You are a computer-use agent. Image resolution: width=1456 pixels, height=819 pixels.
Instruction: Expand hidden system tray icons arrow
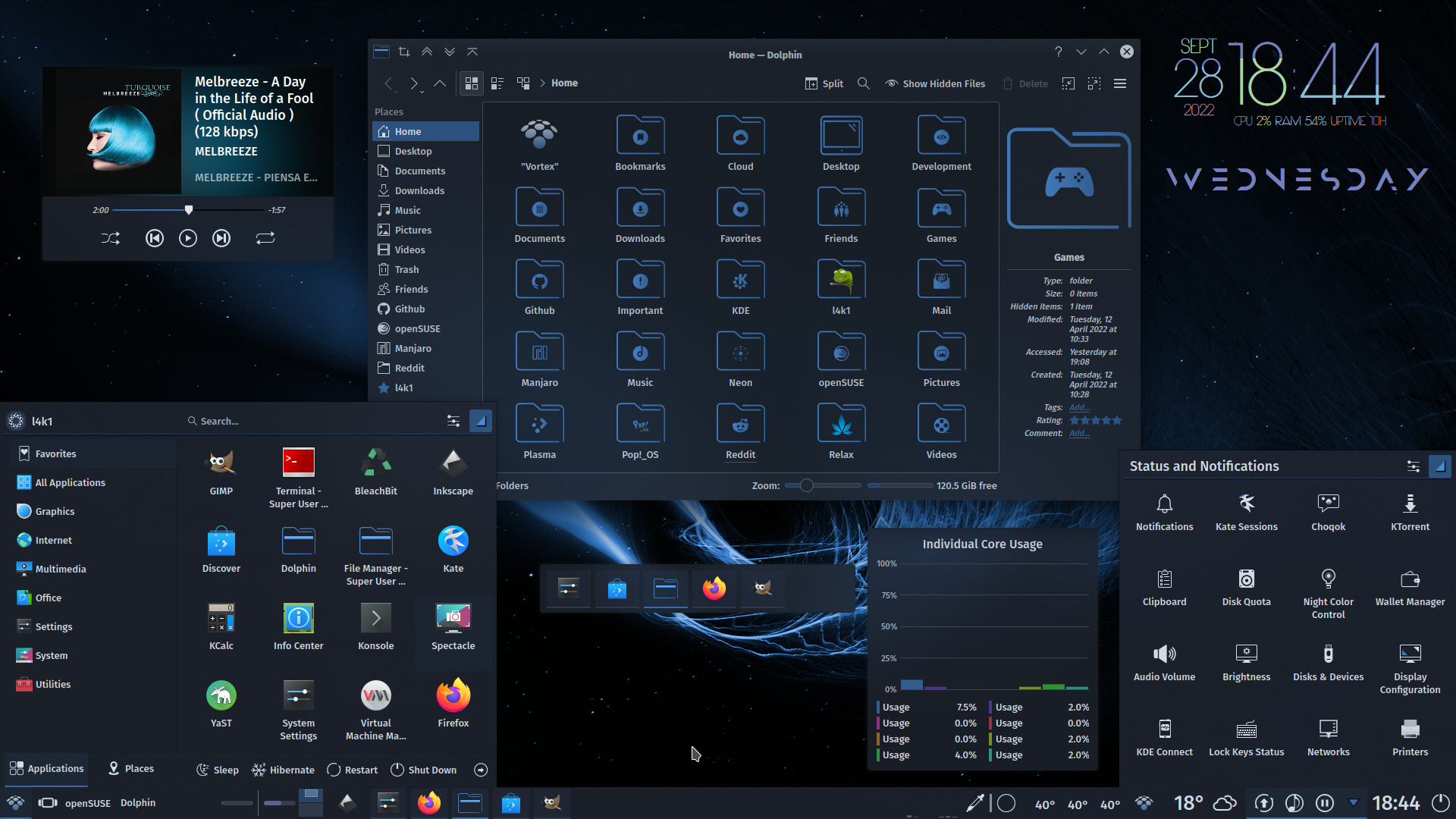1354,802
